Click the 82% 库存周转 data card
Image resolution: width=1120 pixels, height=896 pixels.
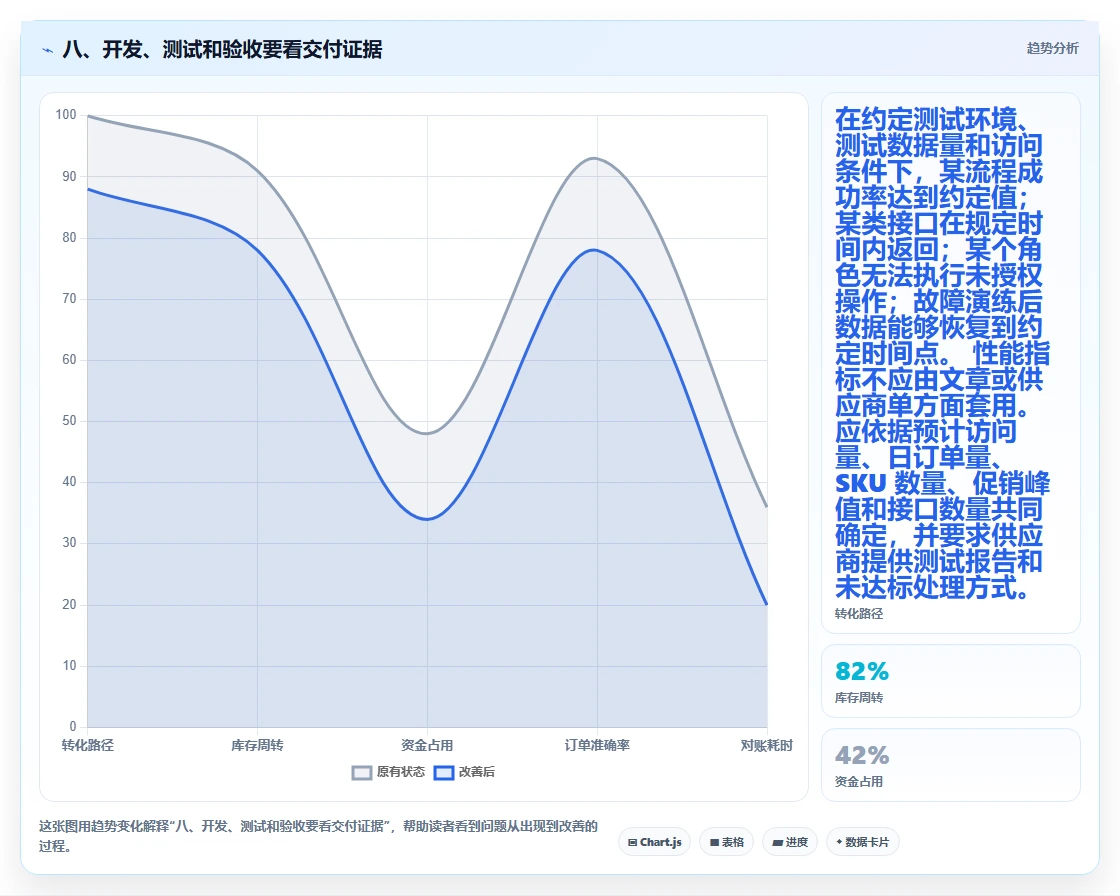point(951,681)
